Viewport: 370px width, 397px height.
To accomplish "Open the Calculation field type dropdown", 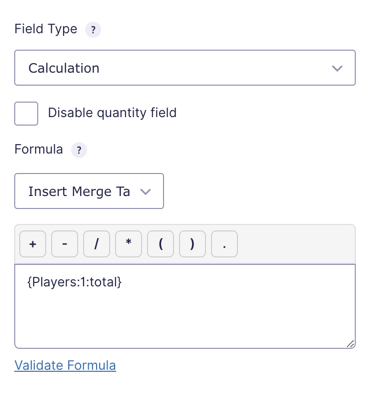I will click(x=185, y=68).
